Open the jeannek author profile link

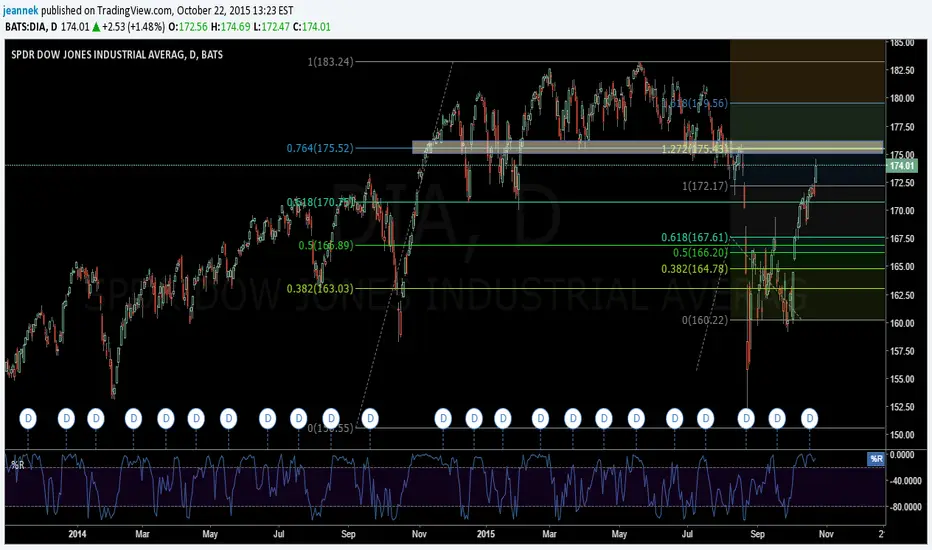21,11
